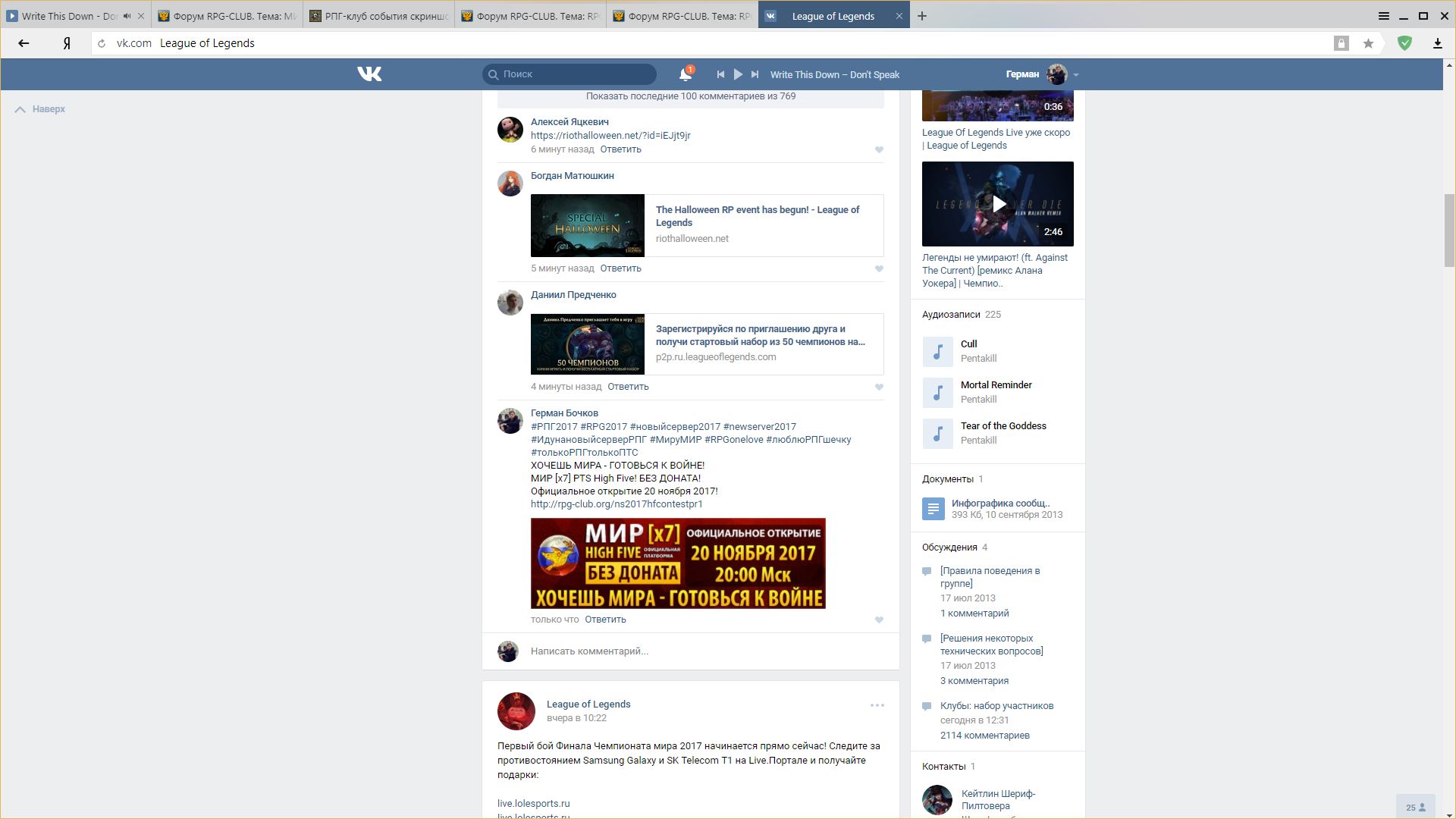Click Наверх back to top
The height and width of the screenshot is (819, 1456).
tap(40, 109)
